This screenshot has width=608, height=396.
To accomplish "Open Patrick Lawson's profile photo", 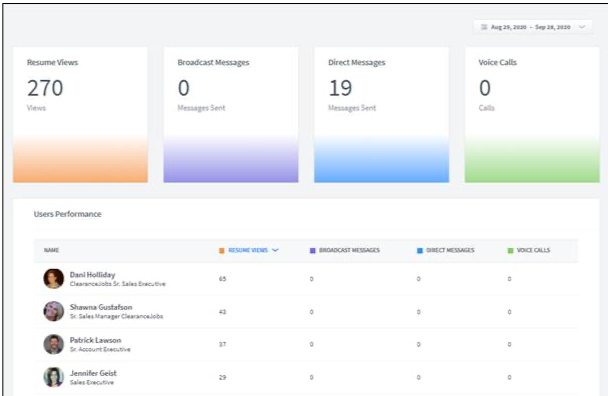I will pyautogui.click(x=54, y=344).
